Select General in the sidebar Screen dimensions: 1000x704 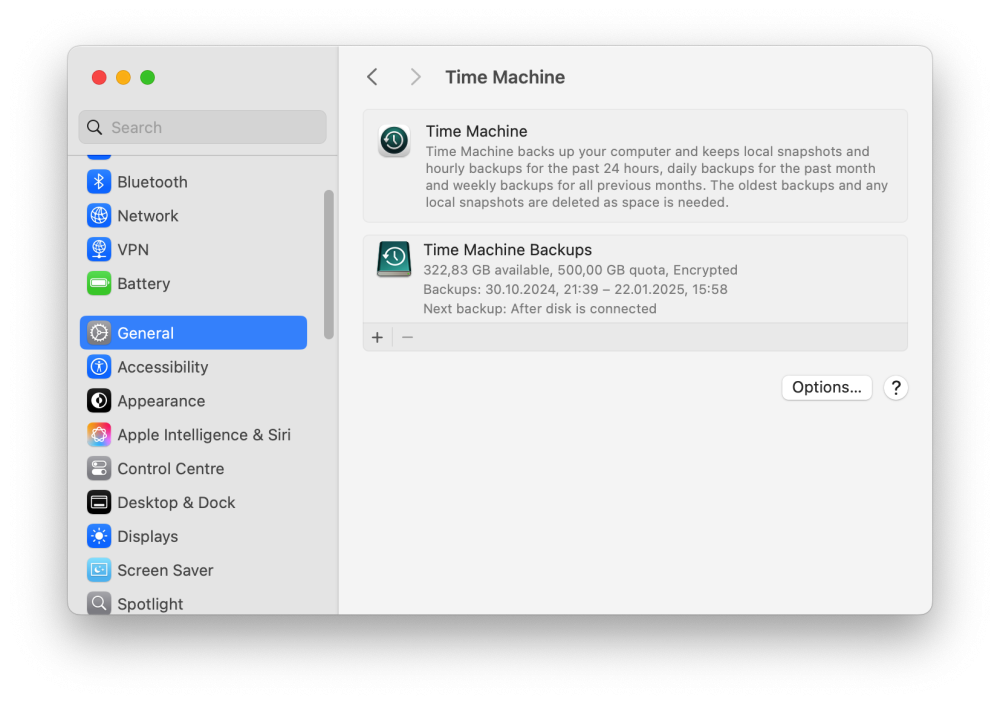tap(193, 332)
